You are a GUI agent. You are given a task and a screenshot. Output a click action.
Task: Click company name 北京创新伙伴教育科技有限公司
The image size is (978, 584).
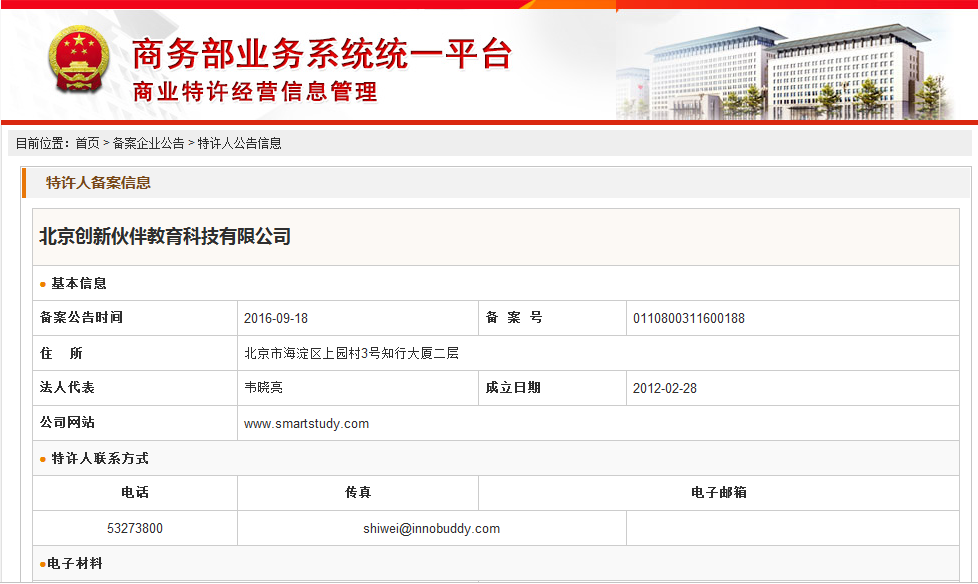[x=165, y=237]
